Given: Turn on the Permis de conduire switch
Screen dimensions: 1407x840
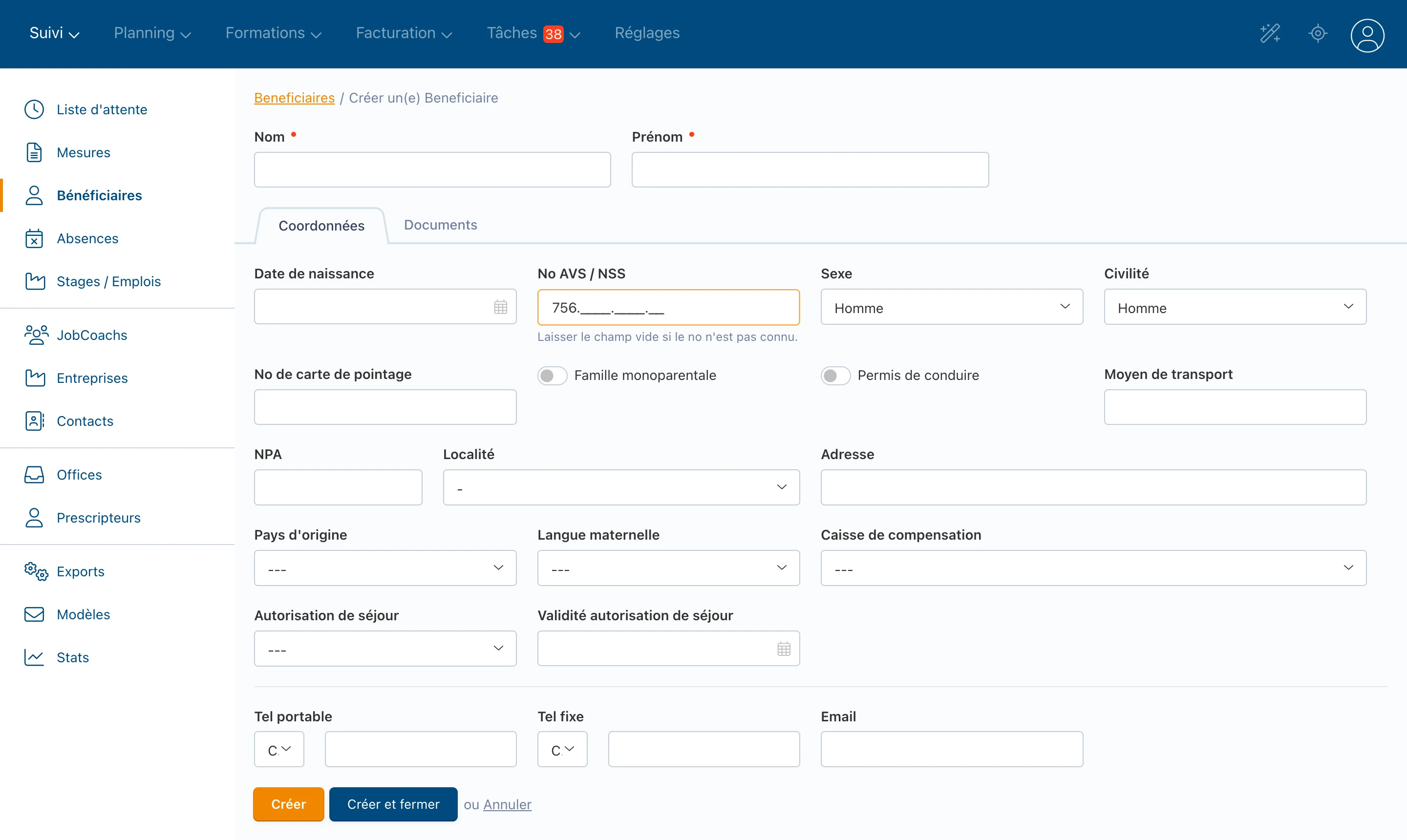Looking at the screenshot, I should coord(835,375).
